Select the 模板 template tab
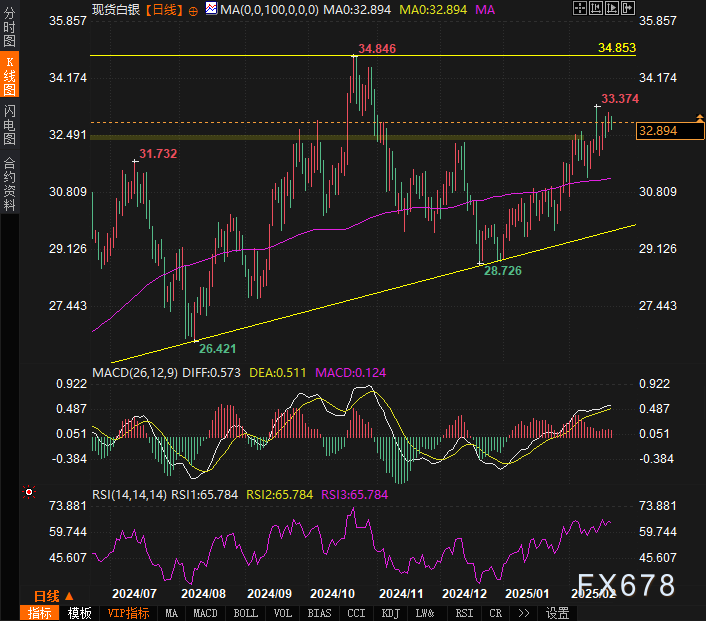Image resolution: width=706 pixels, height=621 pixels. tap(80, 613)
